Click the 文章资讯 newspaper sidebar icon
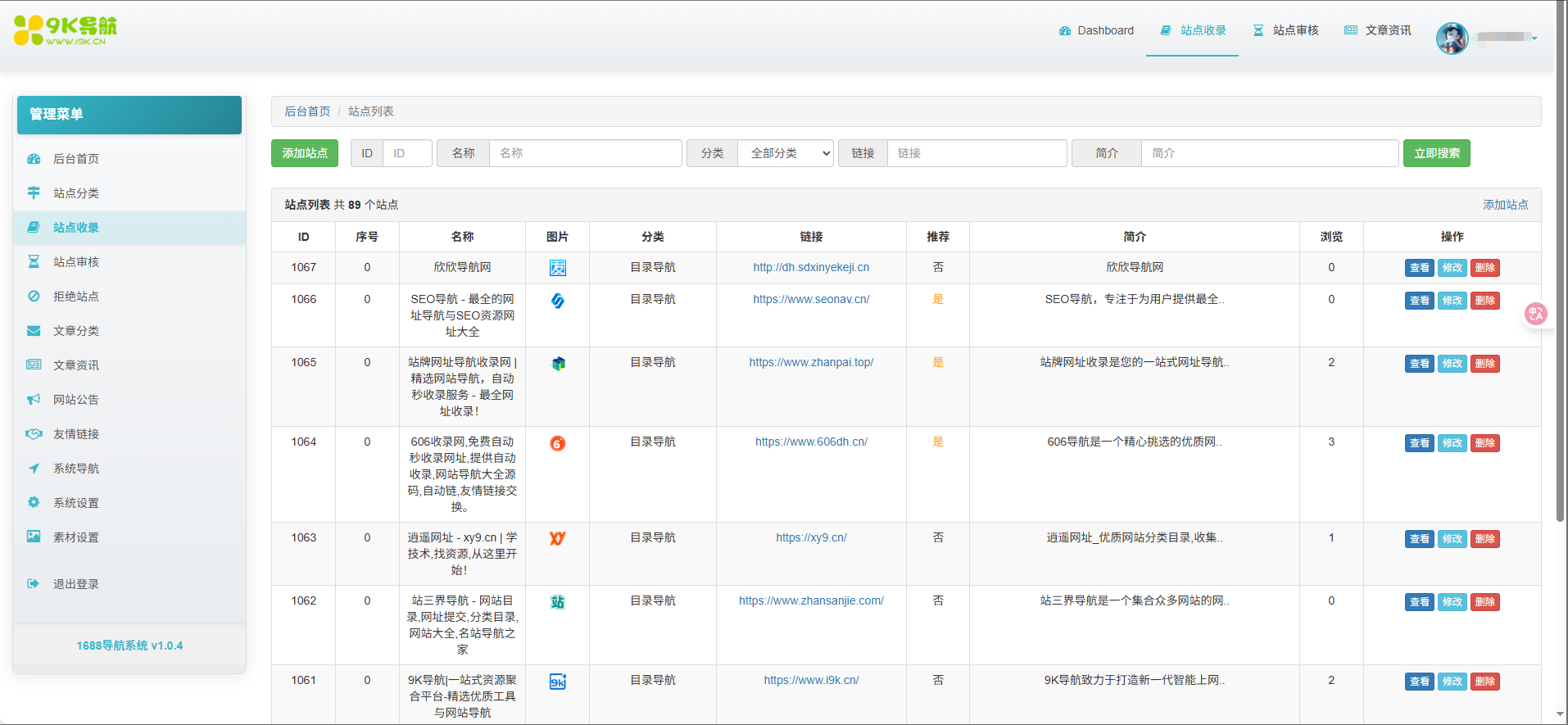 coord(34,365)
